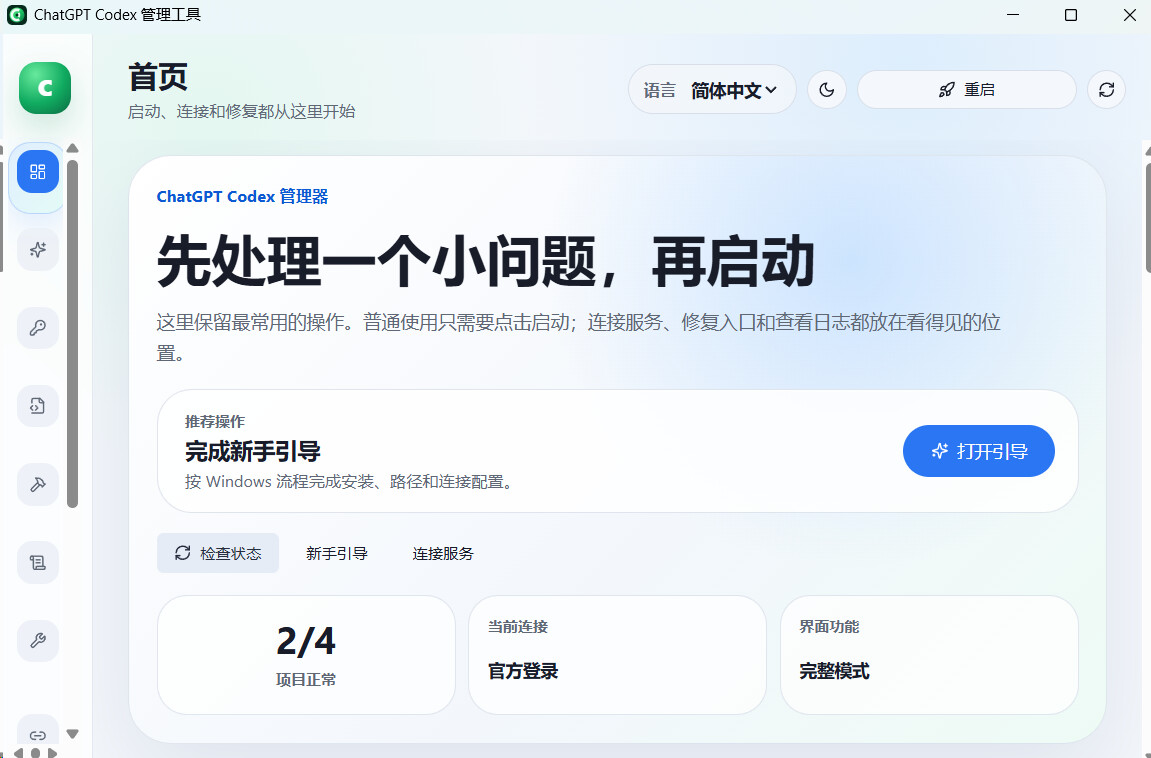The width and height of the screenshot is (1151, 758).
Task: Click the green C app logo
Action: pos(45,88)
